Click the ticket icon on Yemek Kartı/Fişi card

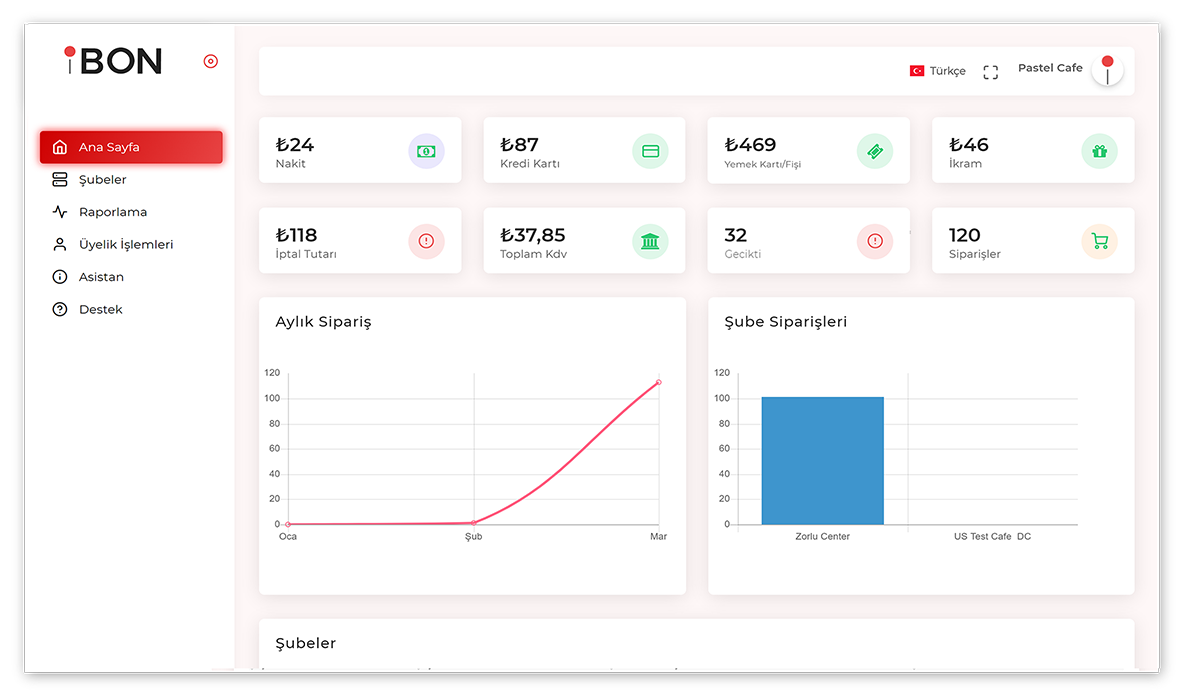click(875, 151)
